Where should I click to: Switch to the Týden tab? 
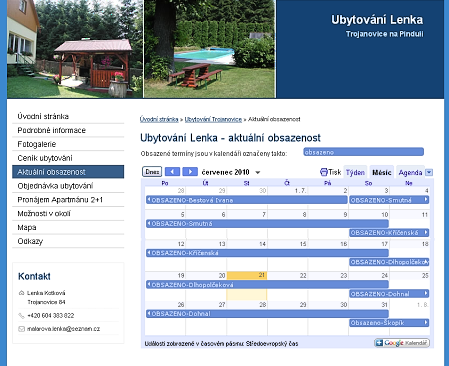click(x=355, y=172)
